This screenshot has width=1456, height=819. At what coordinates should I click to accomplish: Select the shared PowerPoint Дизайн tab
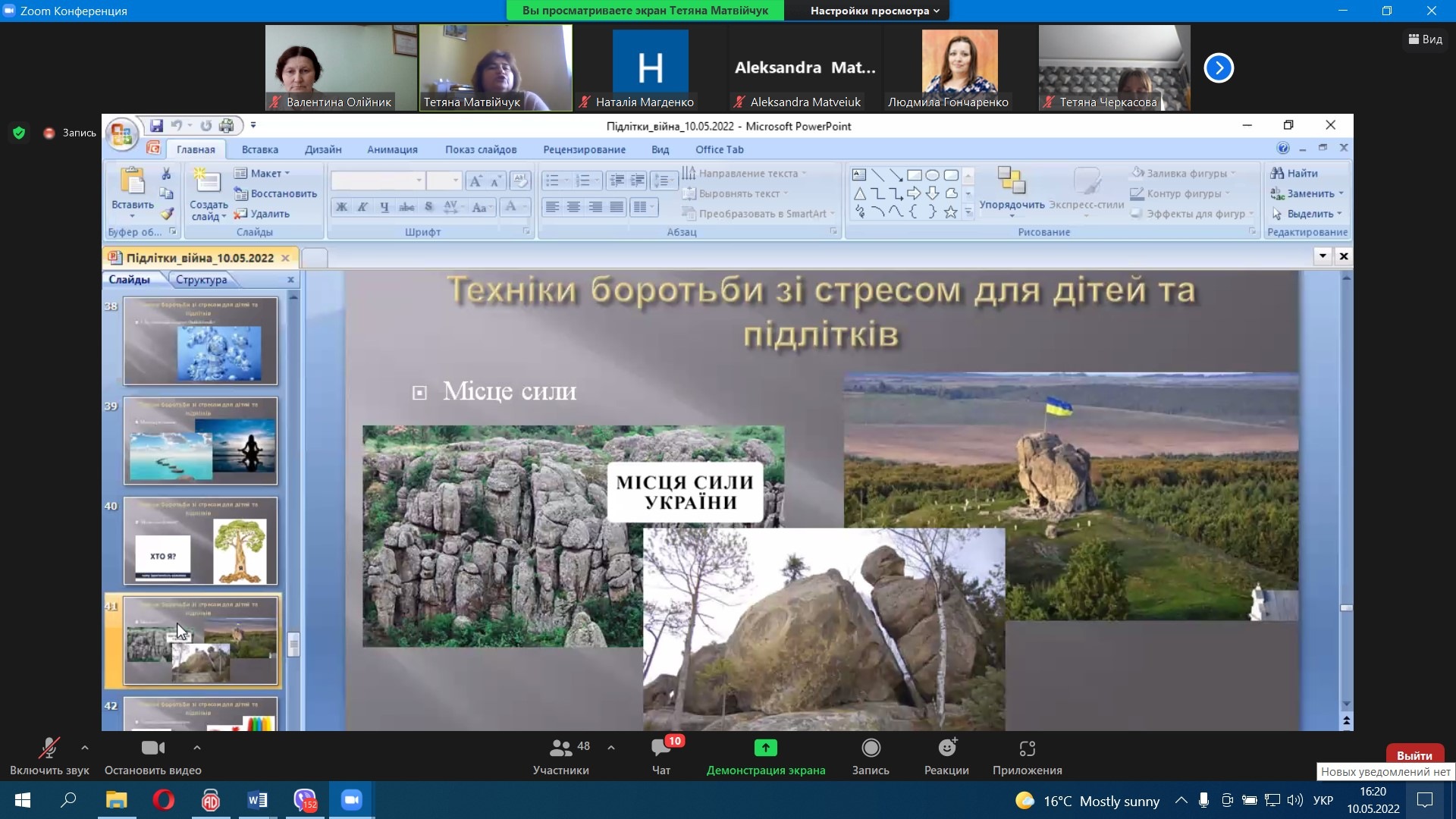(323, 149)
